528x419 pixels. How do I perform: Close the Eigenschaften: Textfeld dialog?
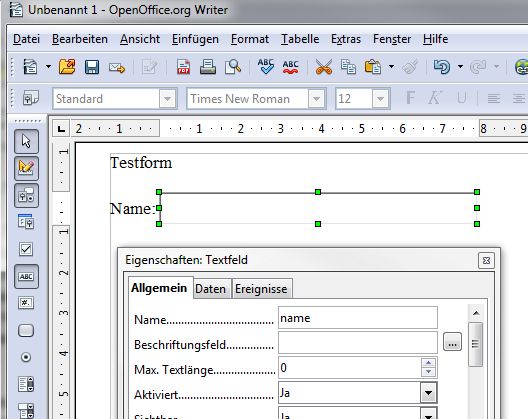click(486, 260)
